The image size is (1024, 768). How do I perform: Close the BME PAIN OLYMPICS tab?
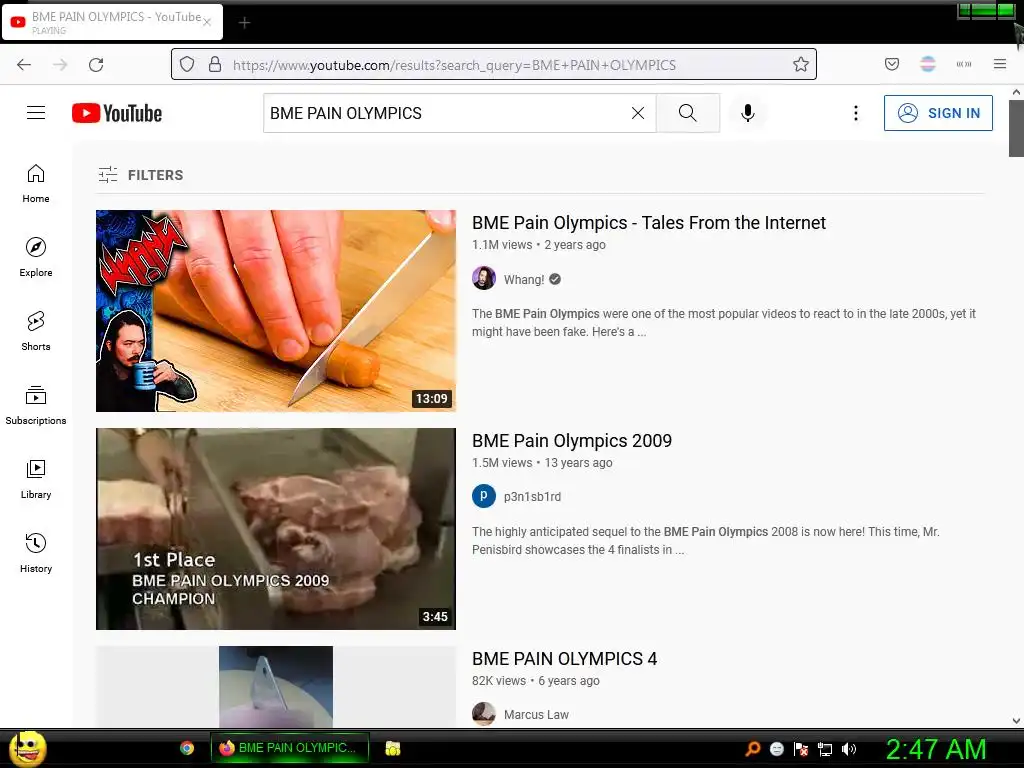click(x=207, y=22)
